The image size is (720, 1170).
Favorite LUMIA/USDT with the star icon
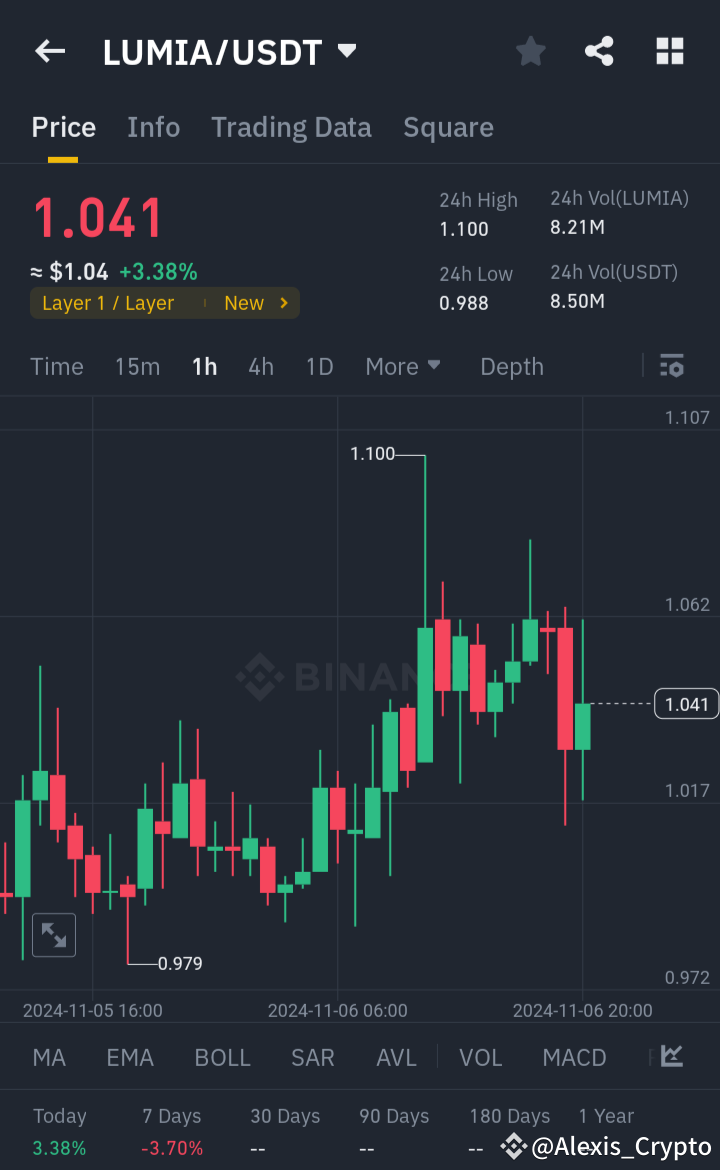530,51
